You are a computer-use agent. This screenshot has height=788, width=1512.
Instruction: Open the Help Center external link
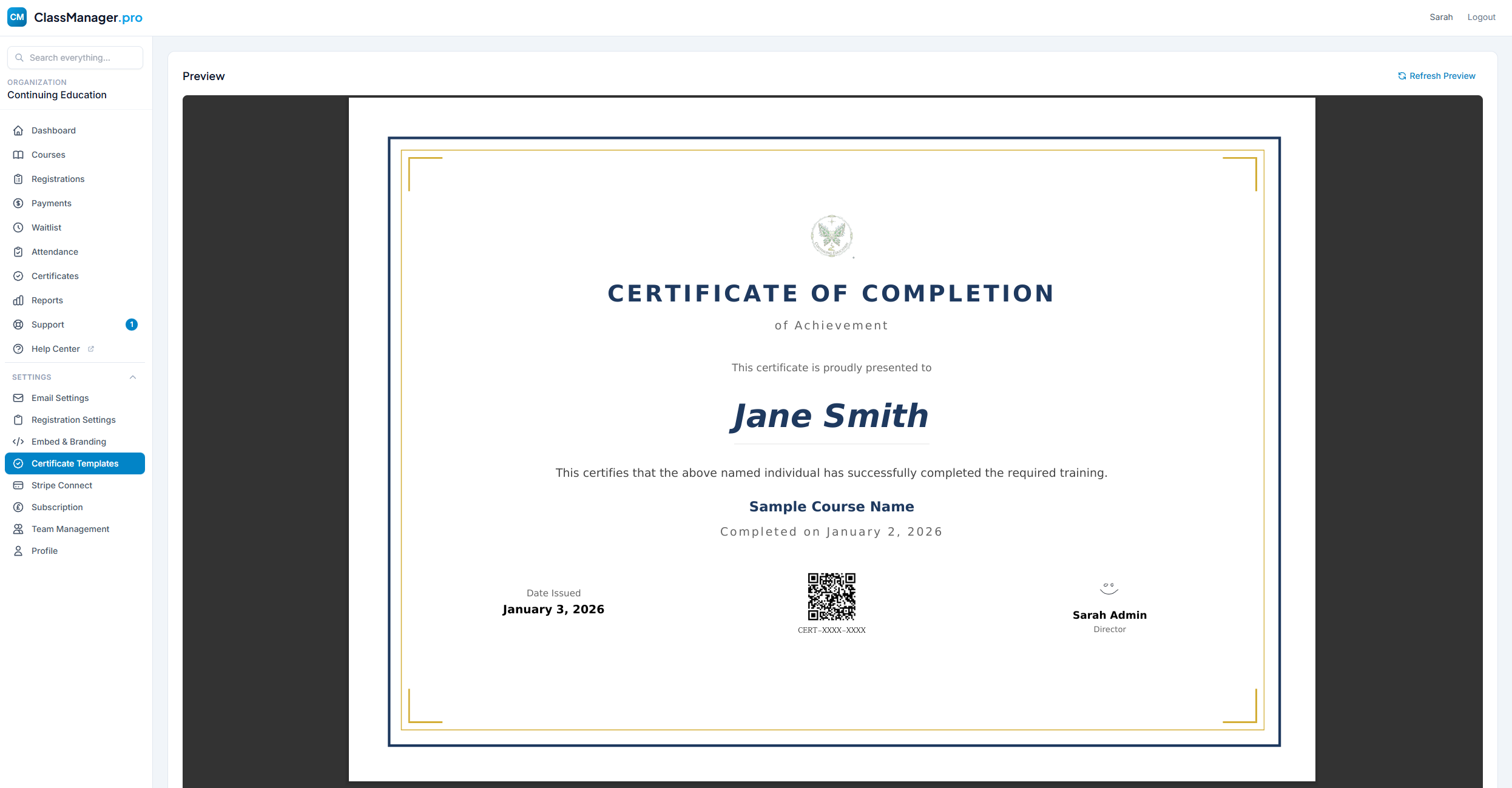click(x=91, y=349)
